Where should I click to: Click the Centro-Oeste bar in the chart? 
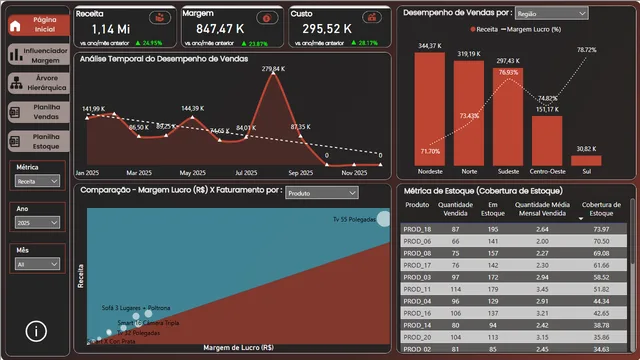(547, 141)
